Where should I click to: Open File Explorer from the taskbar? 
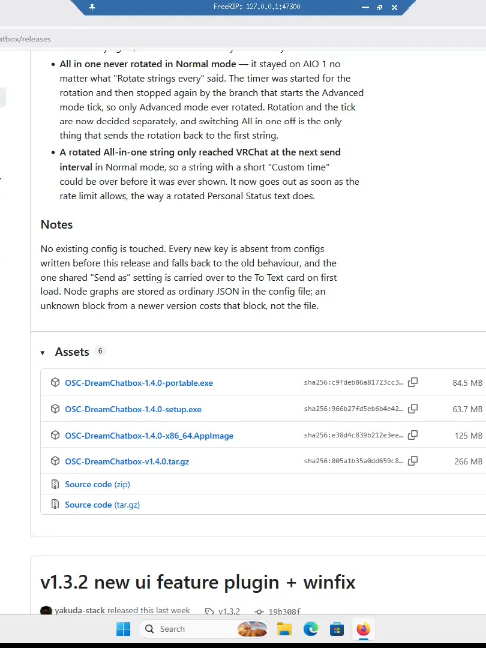[x=284, y=629]
